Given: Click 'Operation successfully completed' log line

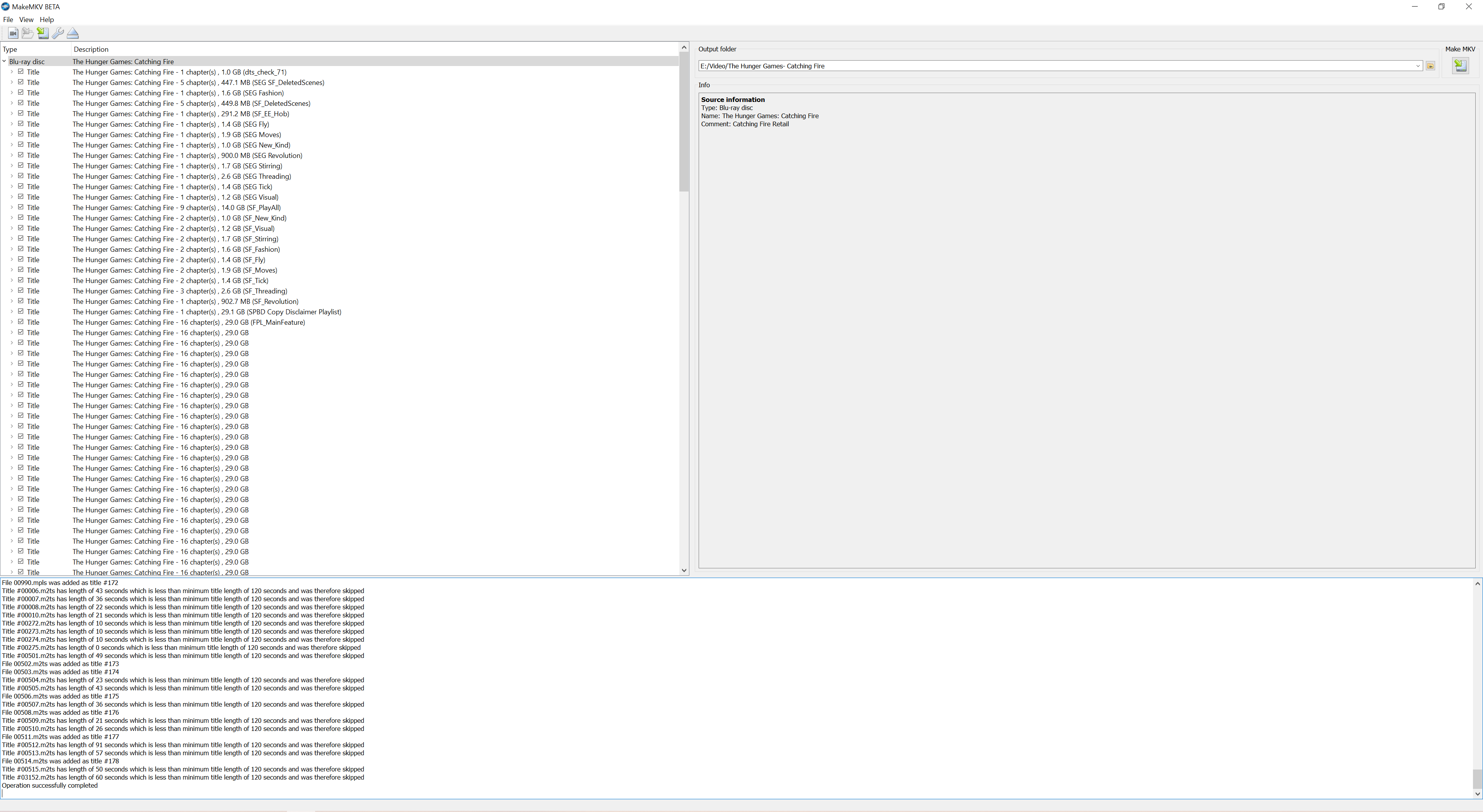Looking at the screenshot, I should coord(49,785).
